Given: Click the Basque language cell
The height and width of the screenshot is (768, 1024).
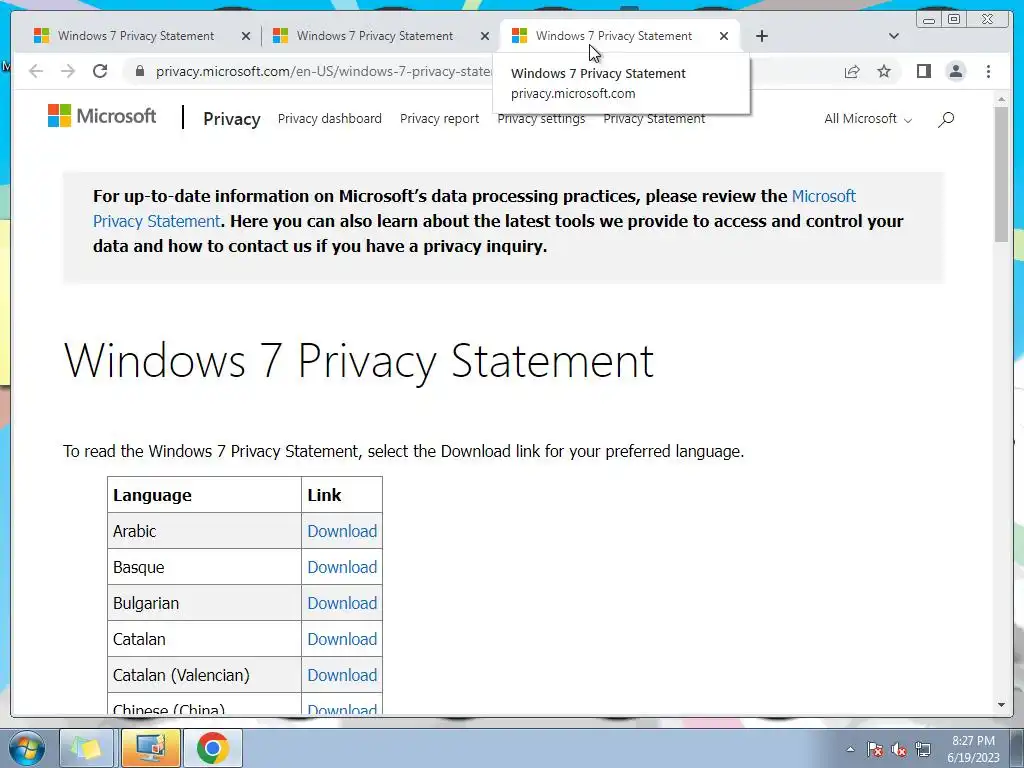Looking at the screenshot, I should coord(204,567).
